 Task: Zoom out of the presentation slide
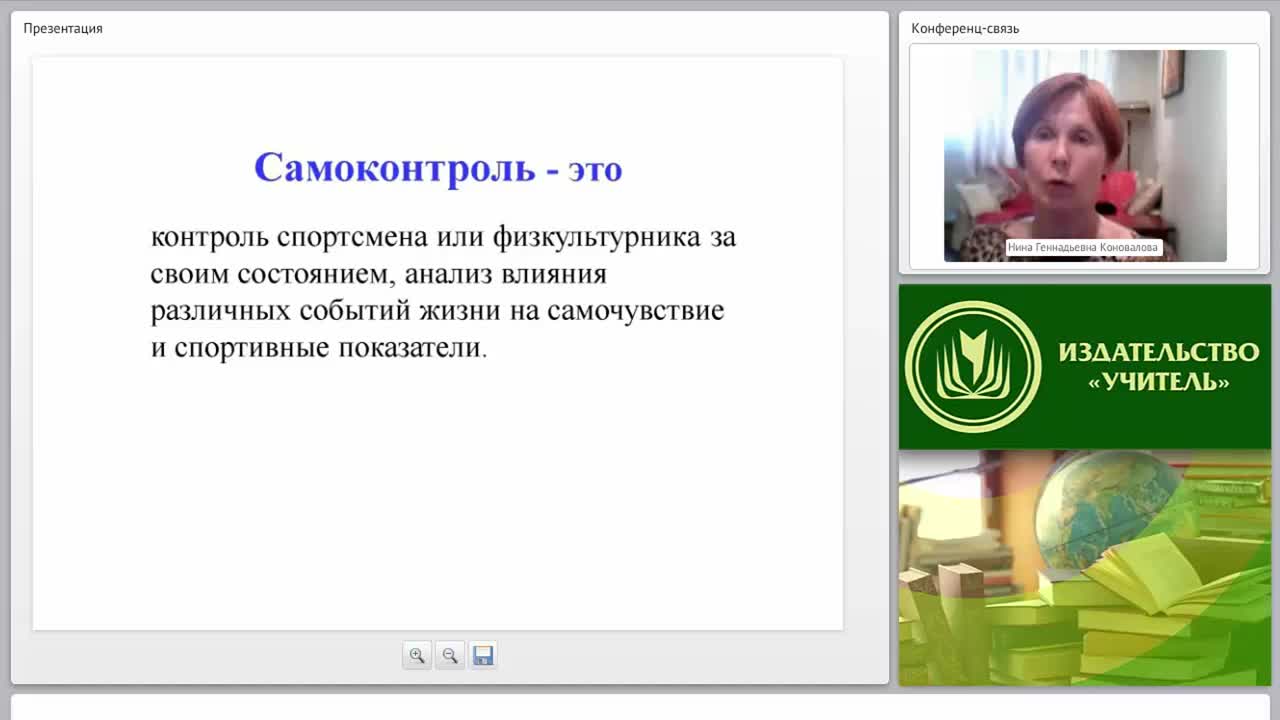(x=450, y=656)
